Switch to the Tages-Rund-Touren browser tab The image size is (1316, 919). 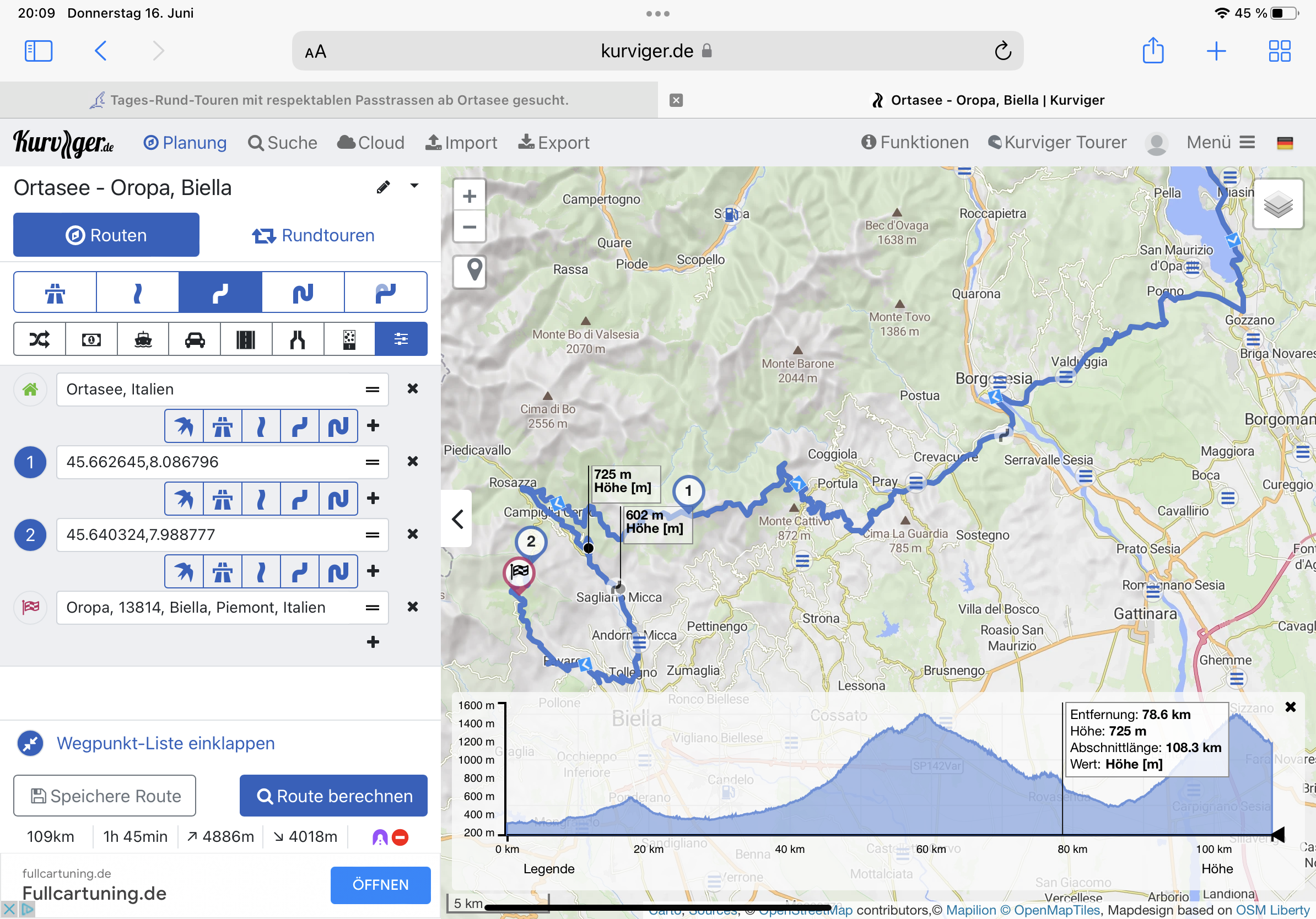tap(329, 100)
